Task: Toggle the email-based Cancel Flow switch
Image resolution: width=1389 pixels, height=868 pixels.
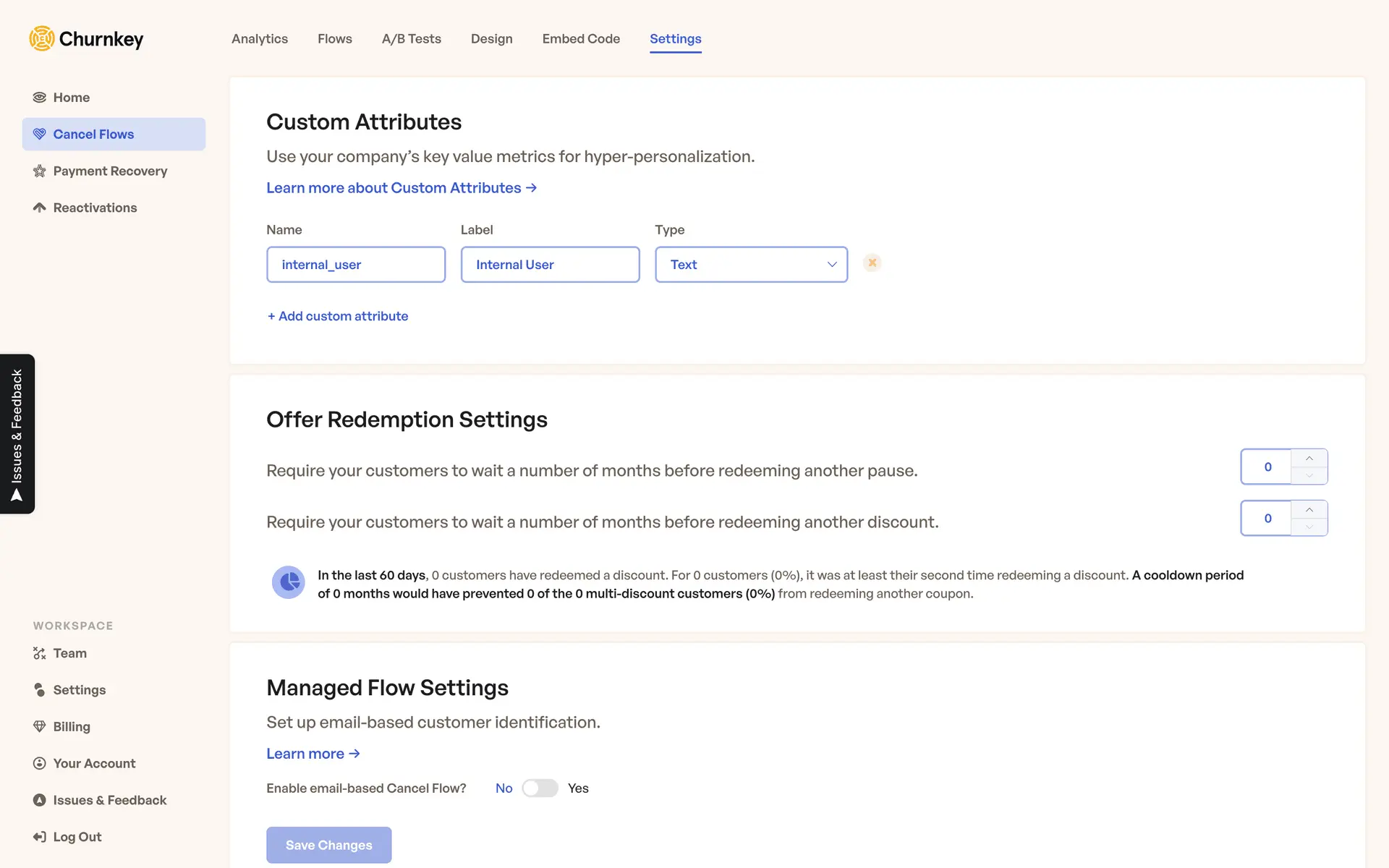Action: coord(540,788)
